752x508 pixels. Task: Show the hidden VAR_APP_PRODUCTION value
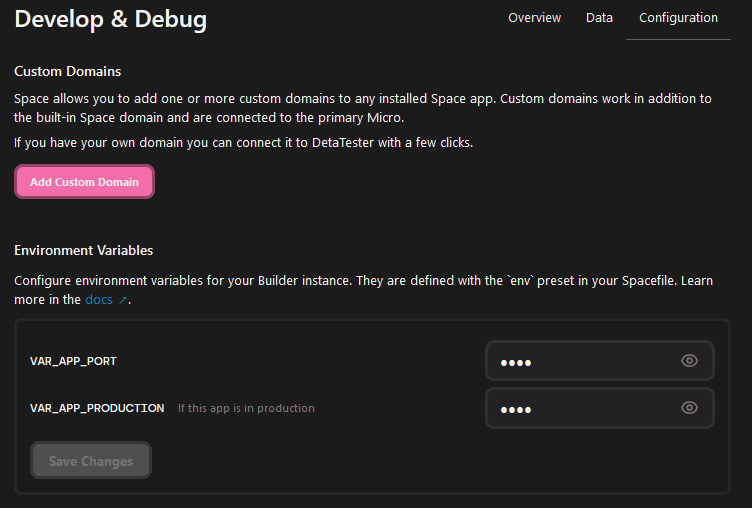click(689, 408)
